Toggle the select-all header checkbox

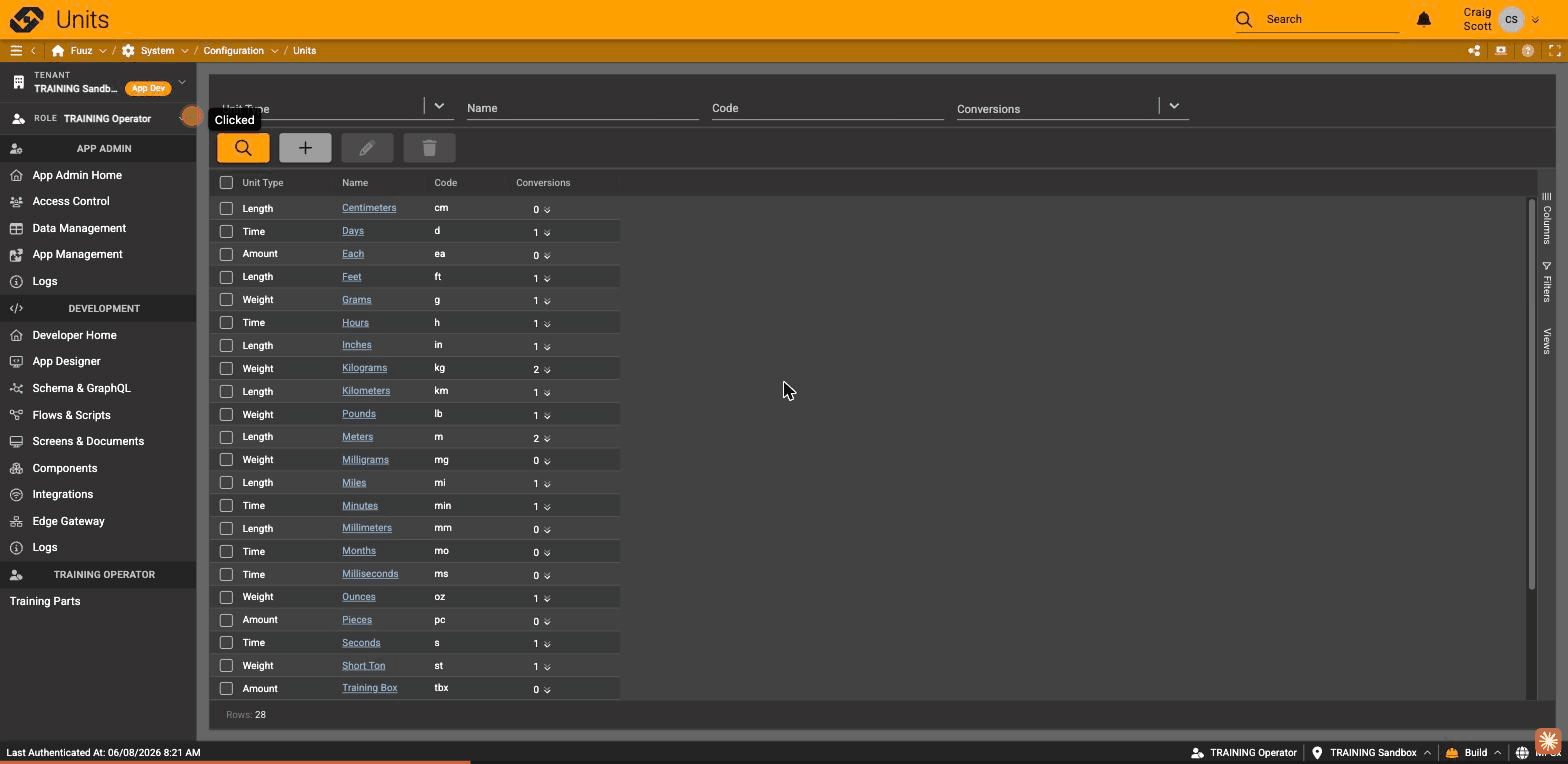tap(226, 182)
